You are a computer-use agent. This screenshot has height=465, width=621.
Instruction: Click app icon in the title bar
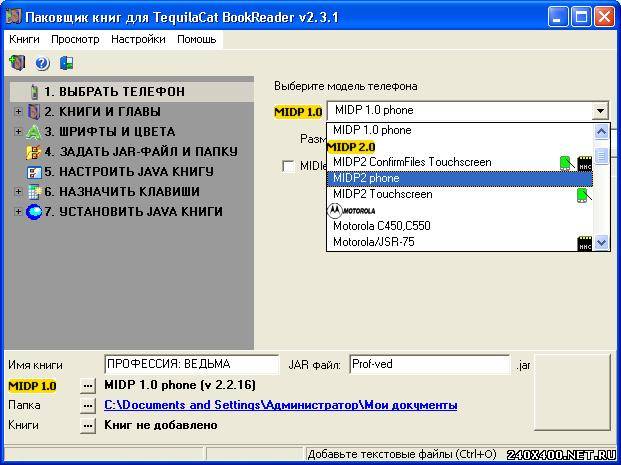coord(13,17)
